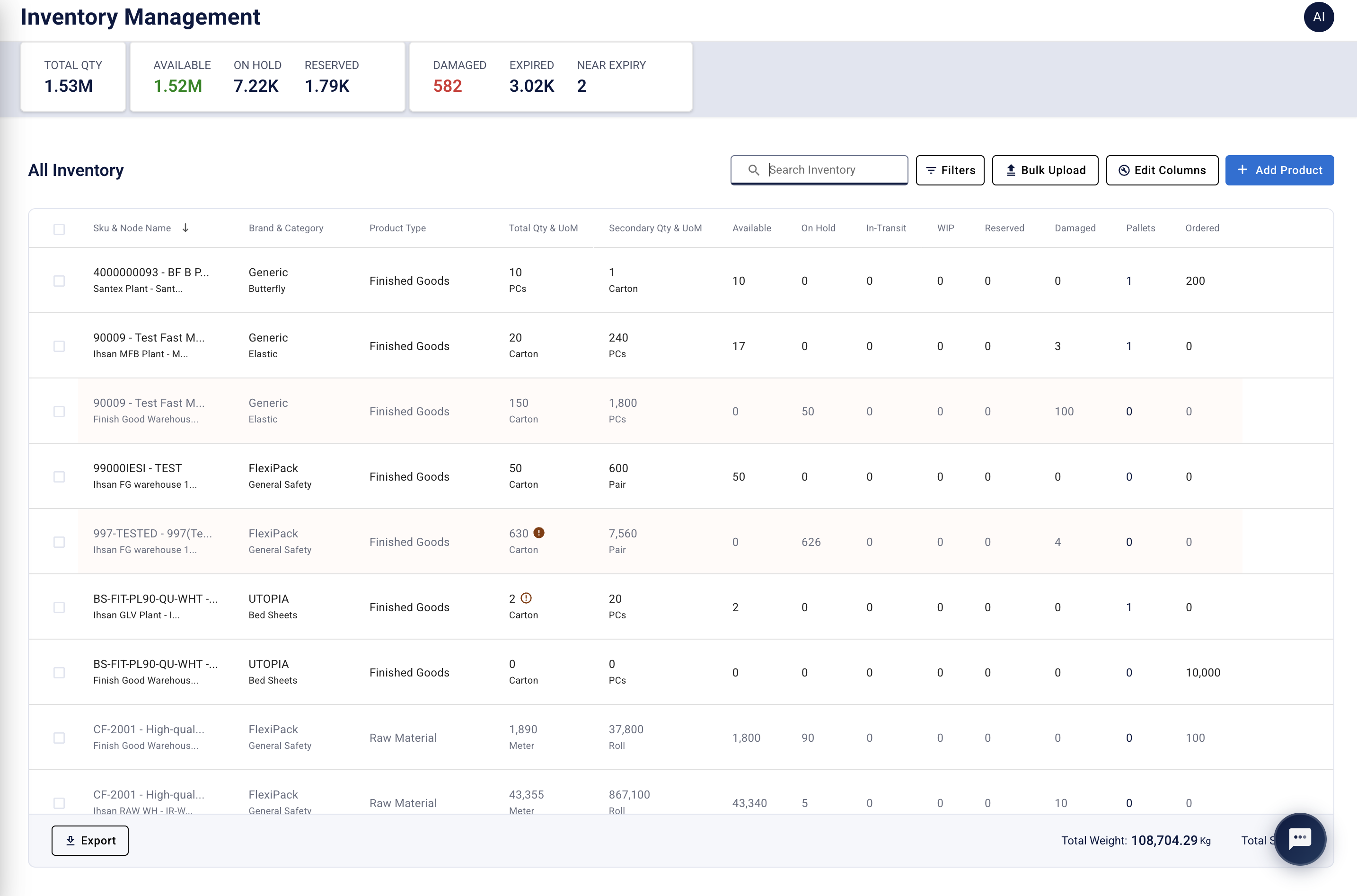Image resolution: width=1357 pixels, height=896 pixels.
Task: Open the Filters dropdown
Action: pyautogui.click(x=950, y=170)
